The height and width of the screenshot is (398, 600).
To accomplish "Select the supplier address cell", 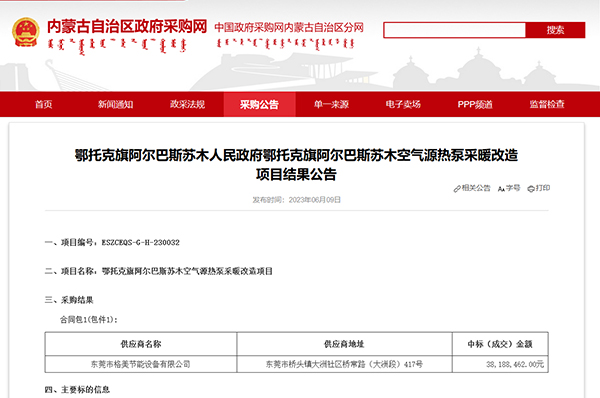I will [x=344, y=364].
